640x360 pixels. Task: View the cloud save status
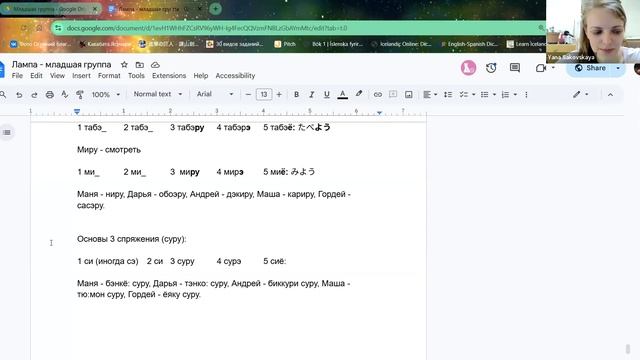[x=155, y=65]
